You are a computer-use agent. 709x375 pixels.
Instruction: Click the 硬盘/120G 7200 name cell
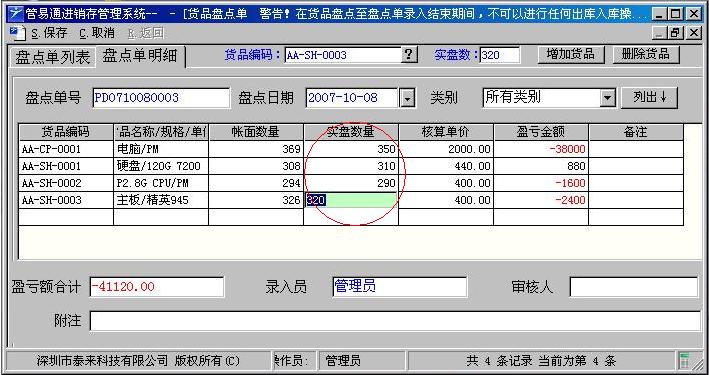pyautogui.click(x=161, y=166)
